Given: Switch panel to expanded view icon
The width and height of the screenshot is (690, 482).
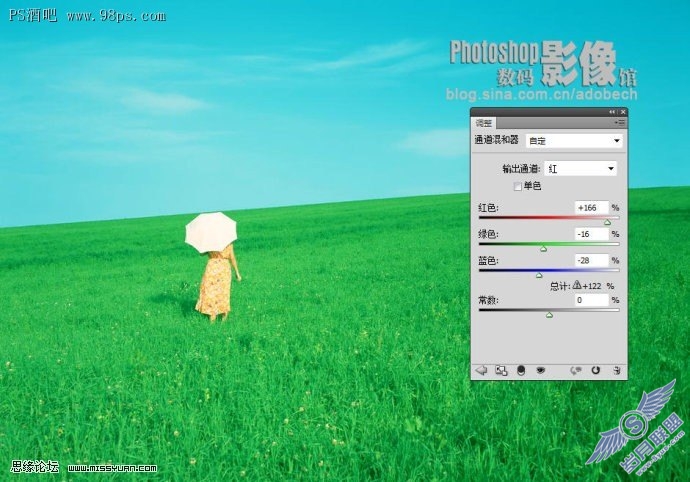Looking at the screenshot, I should pyautogui.click(x=501, y=371).
